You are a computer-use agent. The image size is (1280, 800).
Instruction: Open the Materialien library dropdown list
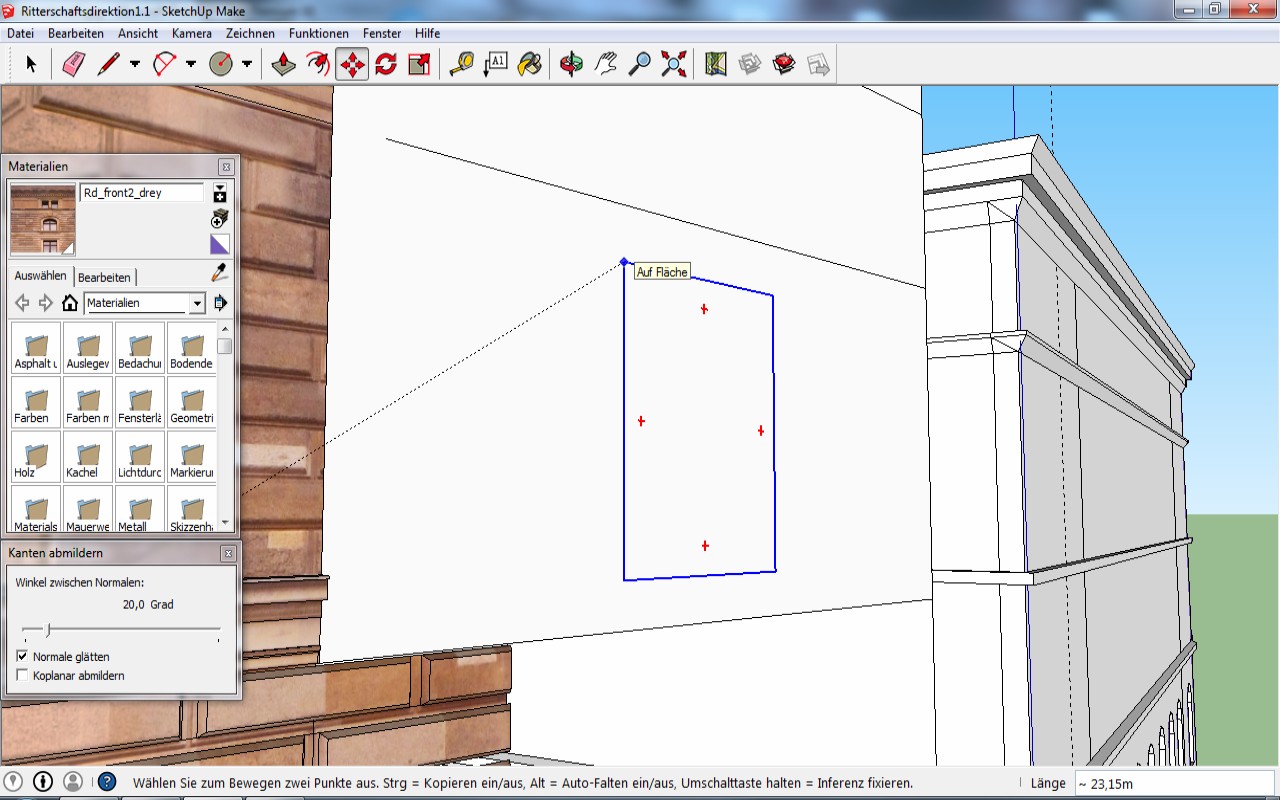coord(197,303)
